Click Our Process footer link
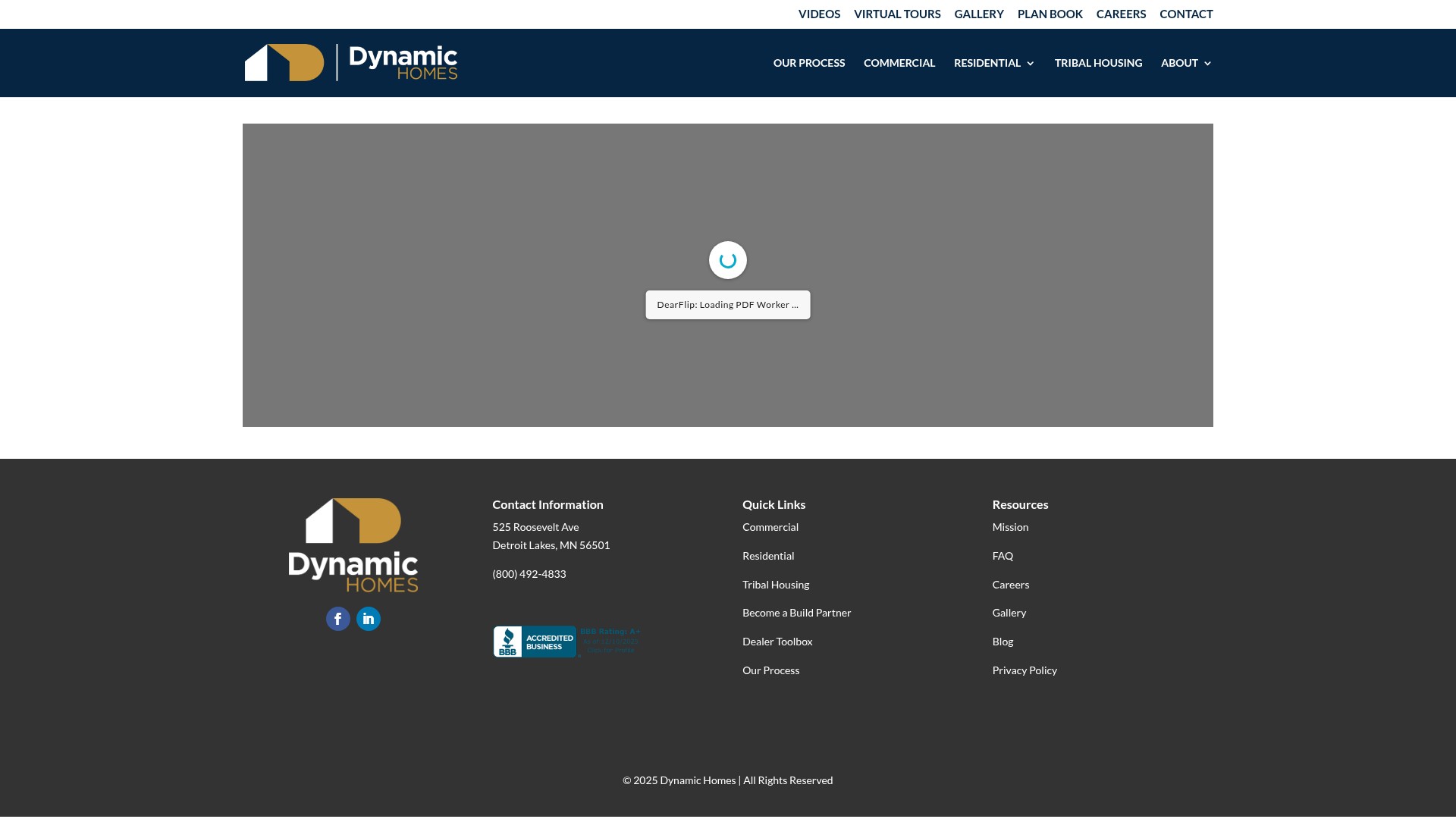Viewport: 1456px width, 819px height. pos(771,670)
